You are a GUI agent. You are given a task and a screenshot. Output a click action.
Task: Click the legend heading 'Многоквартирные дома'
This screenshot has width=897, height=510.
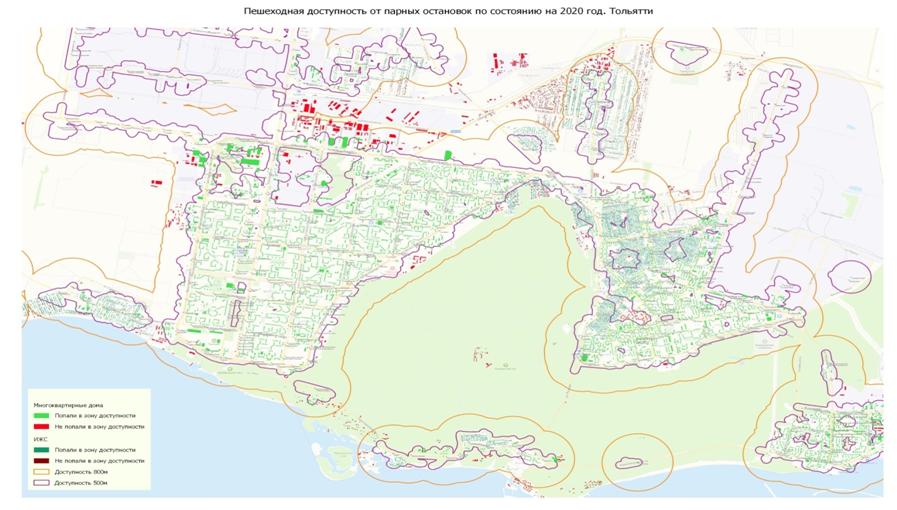68,405
